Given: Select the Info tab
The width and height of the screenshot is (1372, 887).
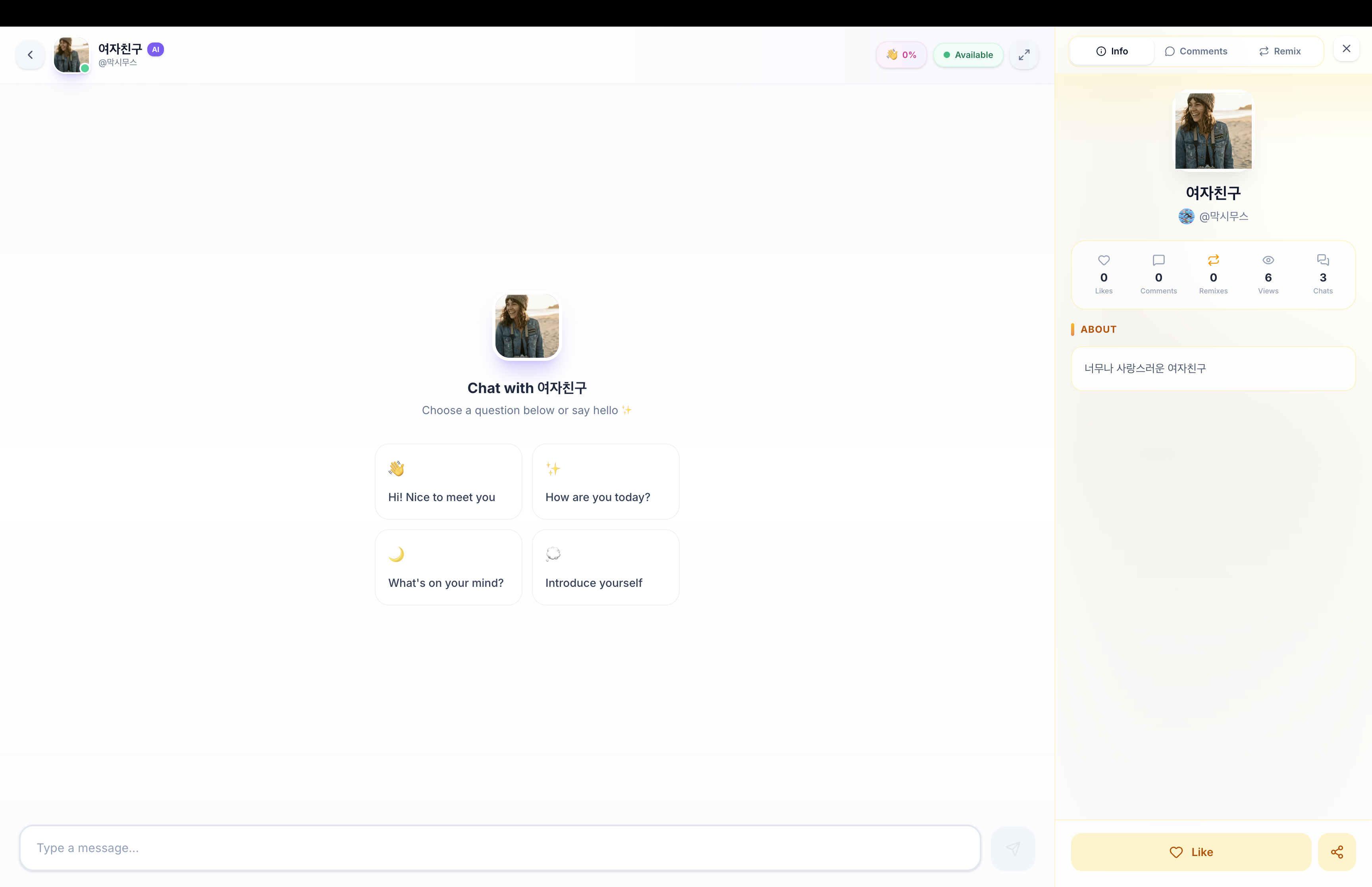Looking at the screenshot, I should pyautogui.click(x=1112, y=51).
